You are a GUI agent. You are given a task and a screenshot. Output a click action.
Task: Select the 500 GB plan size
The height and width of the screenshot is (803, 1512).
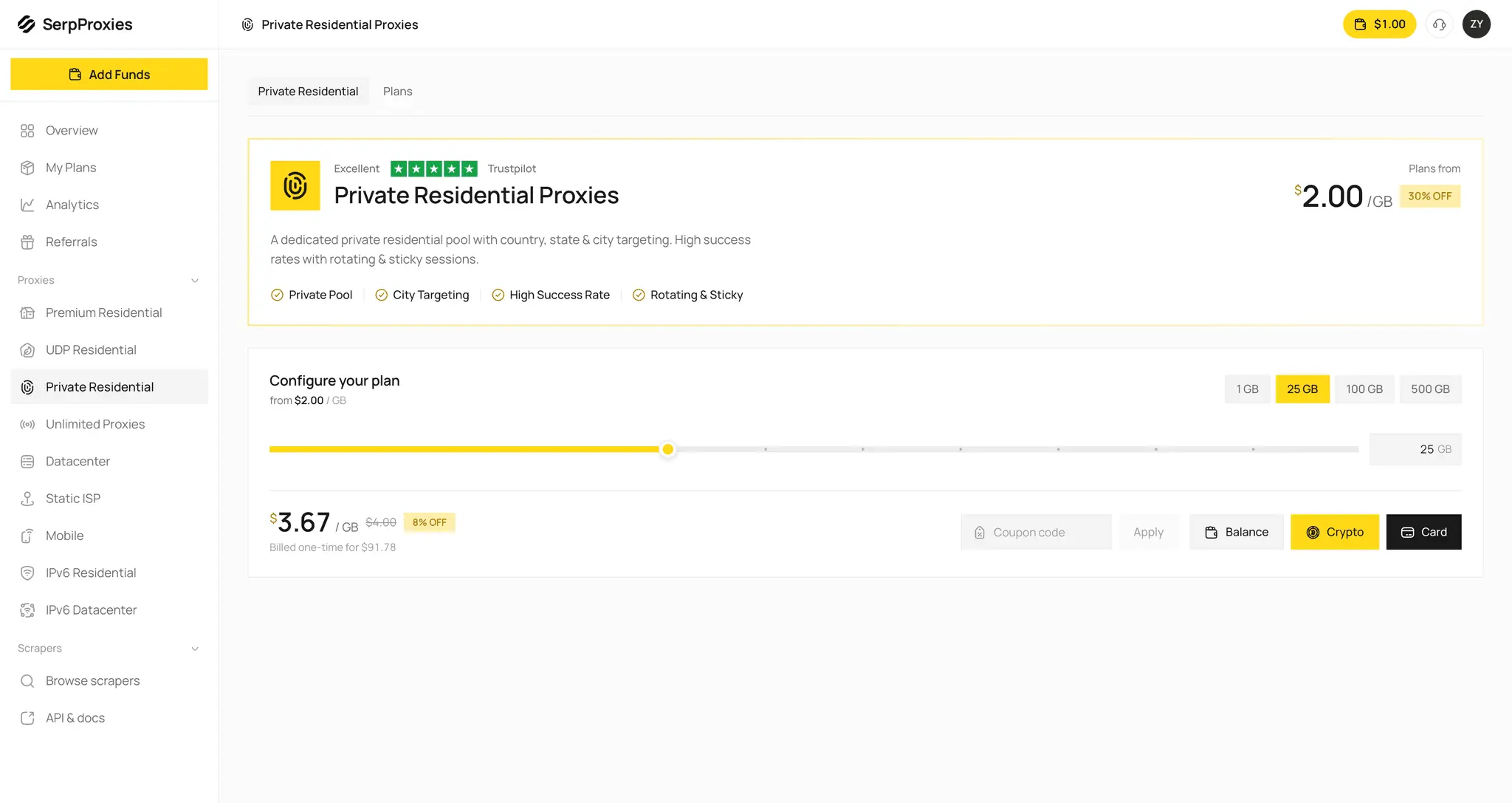(1430, 389)
